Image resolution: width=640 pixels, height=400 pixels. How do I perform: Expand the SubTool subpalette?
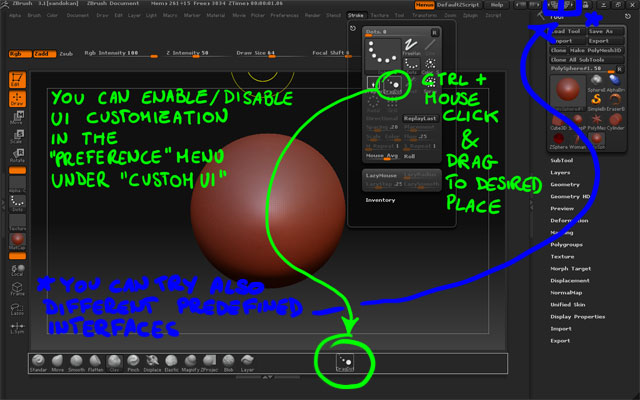tap(562, 160)
